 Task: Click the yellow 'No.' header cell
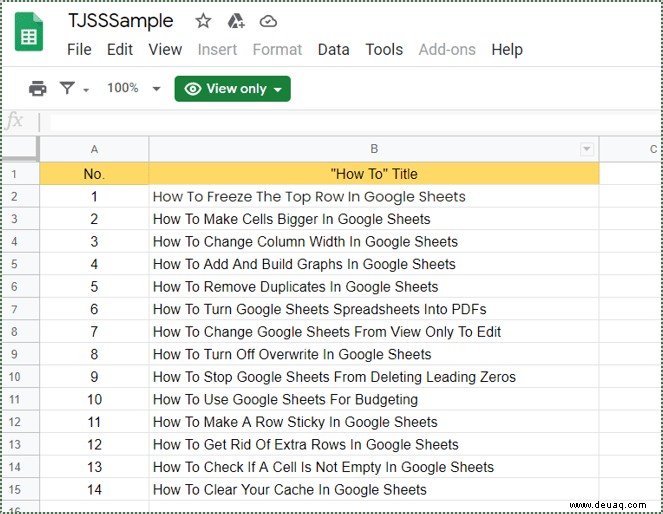pyautogui.click(x=94, y=174)
